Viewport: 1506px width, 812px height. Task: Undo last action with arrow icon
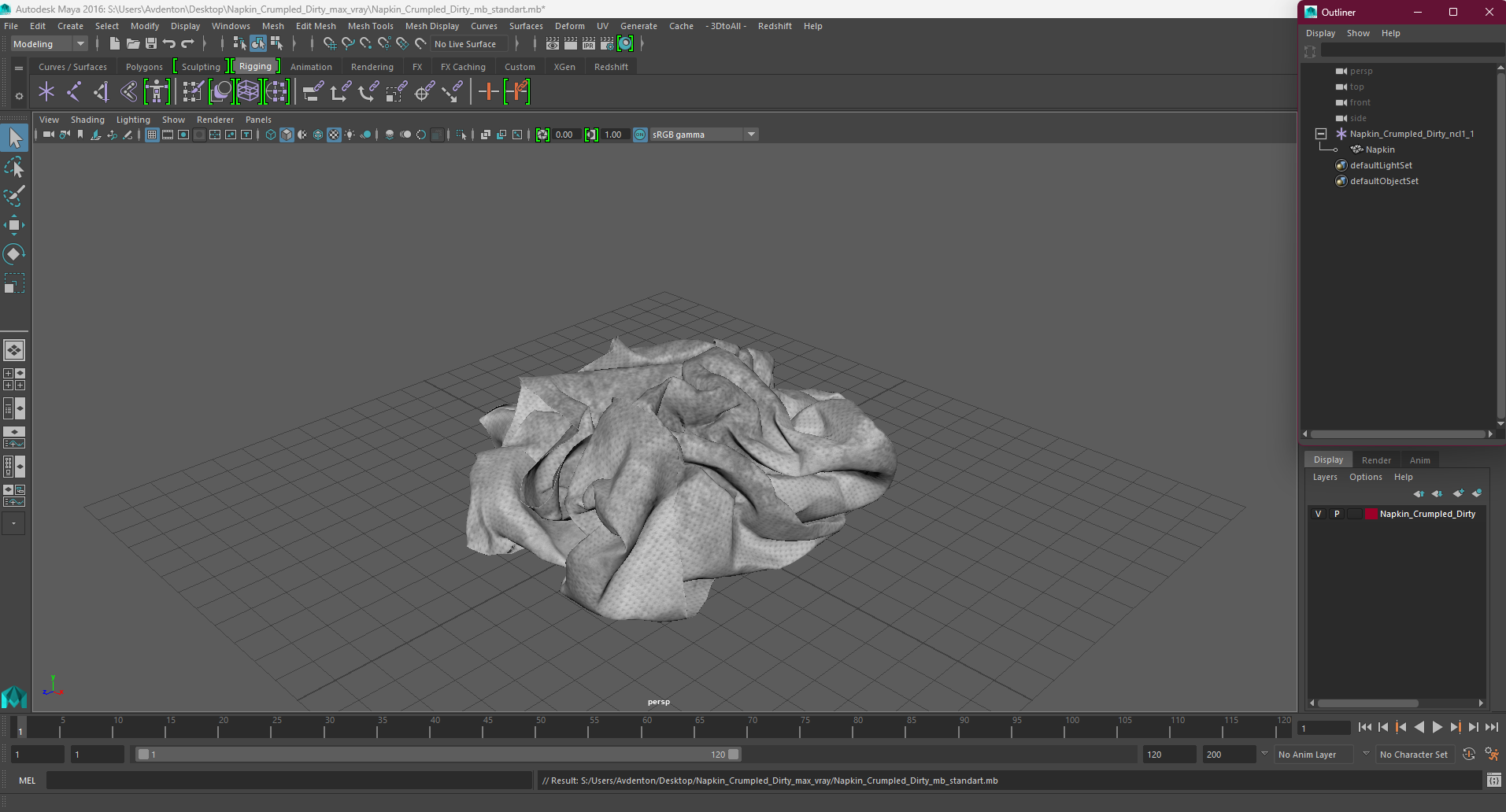[169, 44]
